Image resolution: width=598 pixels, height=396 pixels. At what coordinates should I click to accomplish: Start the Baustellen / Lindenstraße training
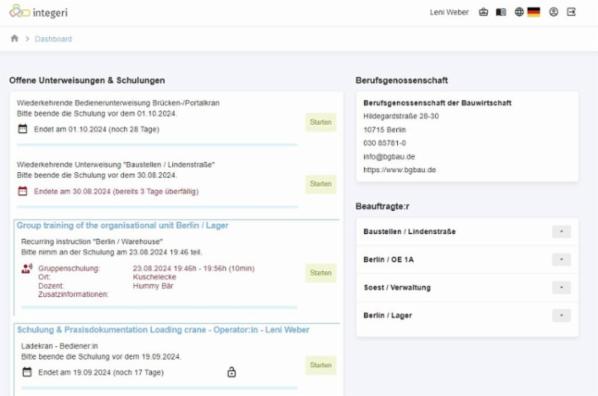(x=320, y=184)
